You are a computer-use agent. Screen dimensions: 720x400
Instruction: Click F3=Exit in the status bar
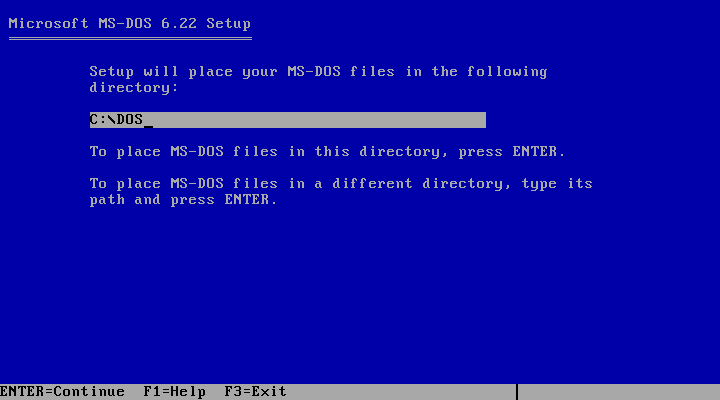[255, 392]
